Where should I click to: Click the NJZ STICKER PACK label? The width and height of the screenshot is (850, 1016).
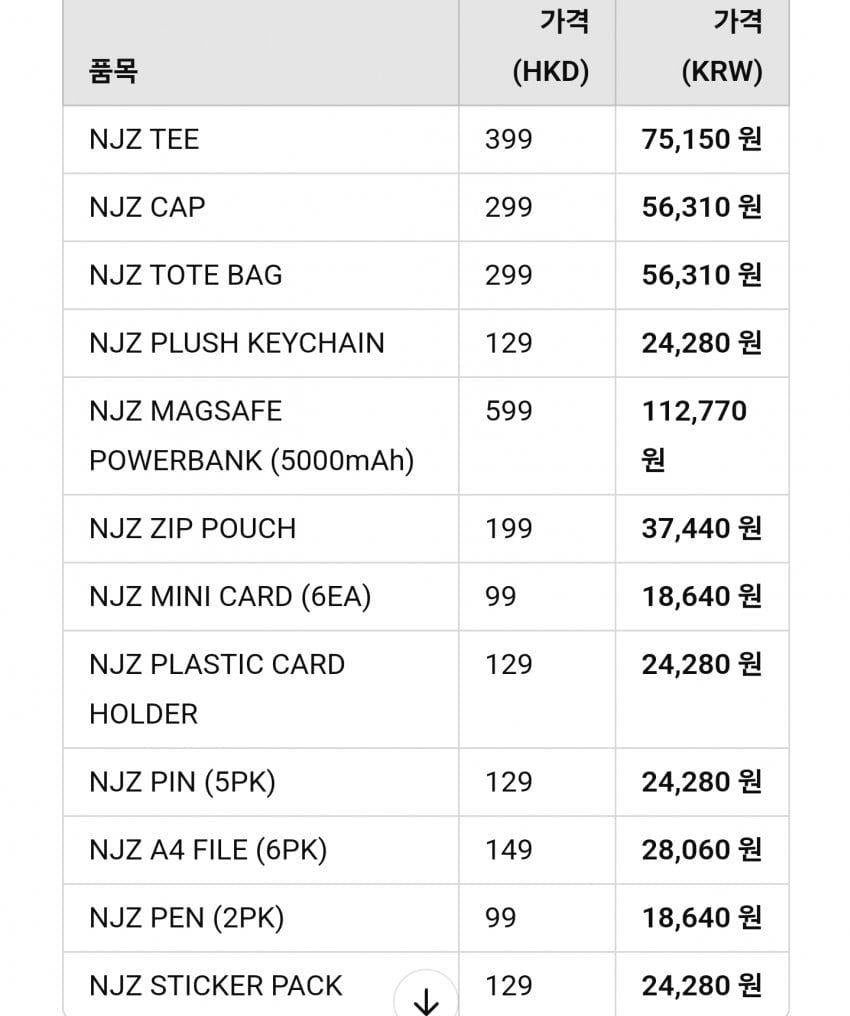point(216,985)
